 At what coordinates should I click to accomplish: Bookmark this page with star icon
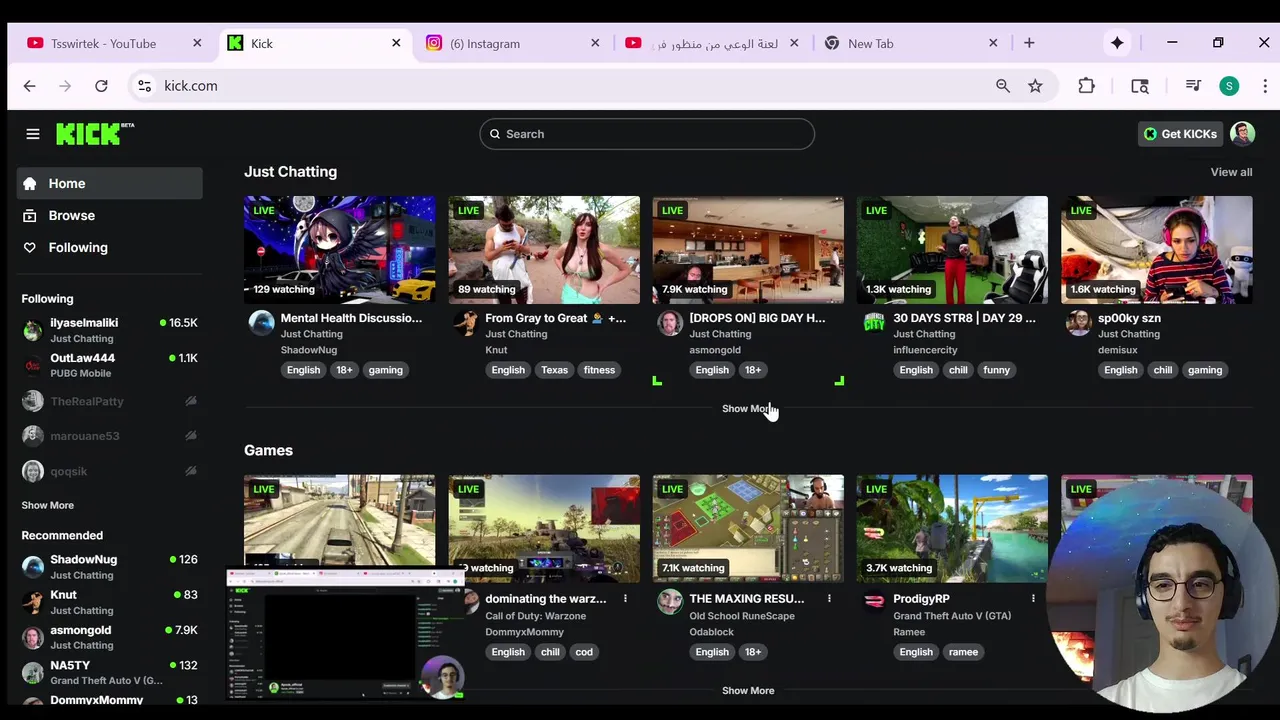(1035, 86)
